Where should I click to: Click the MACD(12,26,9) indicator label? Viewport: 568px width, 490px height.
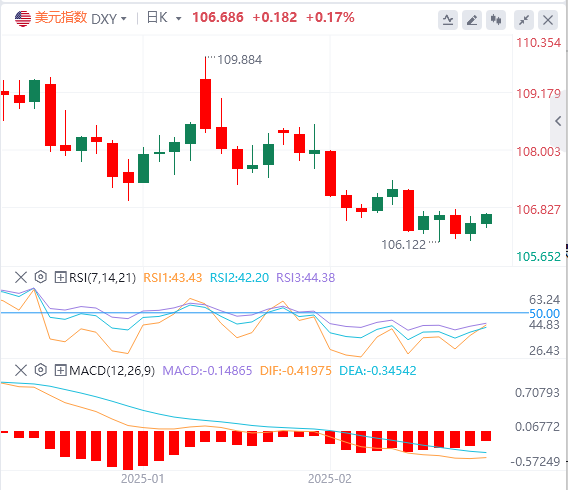coord(112,370)
